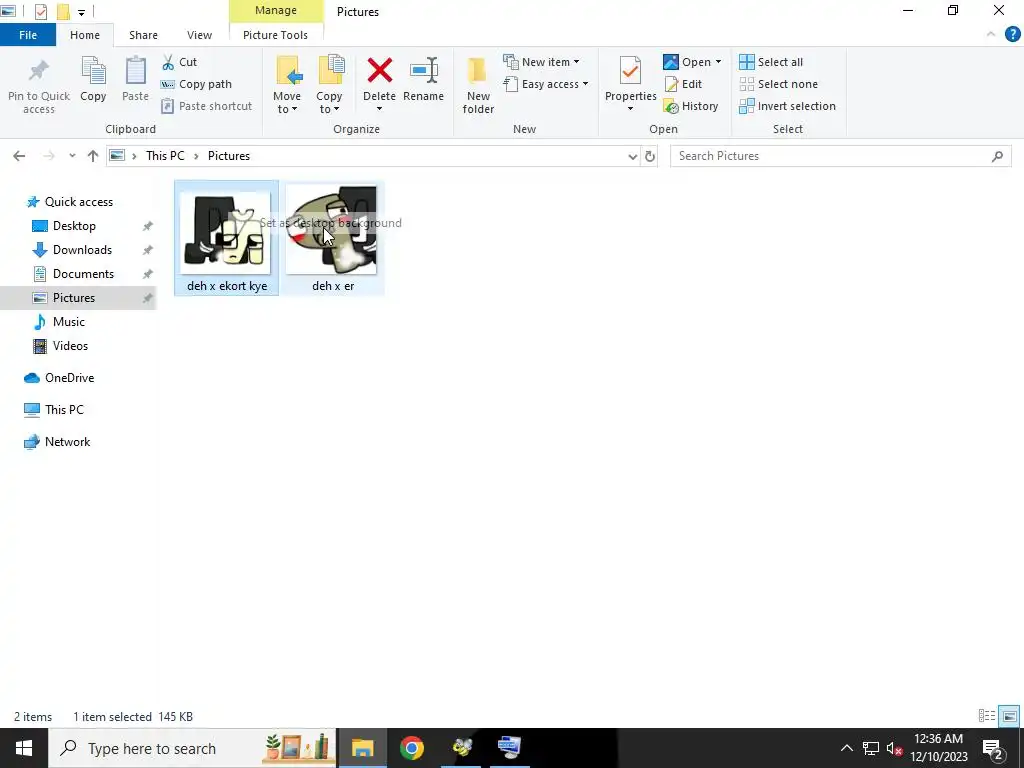
Task: Click the Copy ribbon button
Action: 93,80
